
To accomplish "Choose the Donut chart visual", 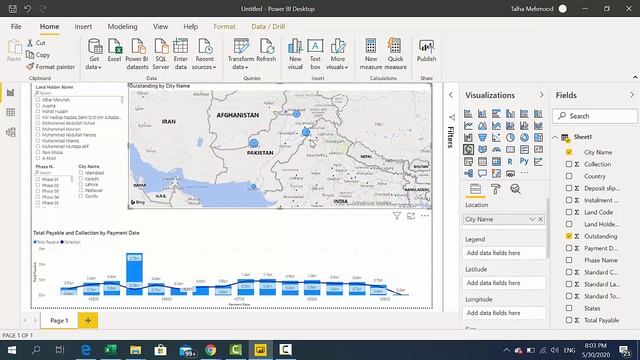I will 524,138.
